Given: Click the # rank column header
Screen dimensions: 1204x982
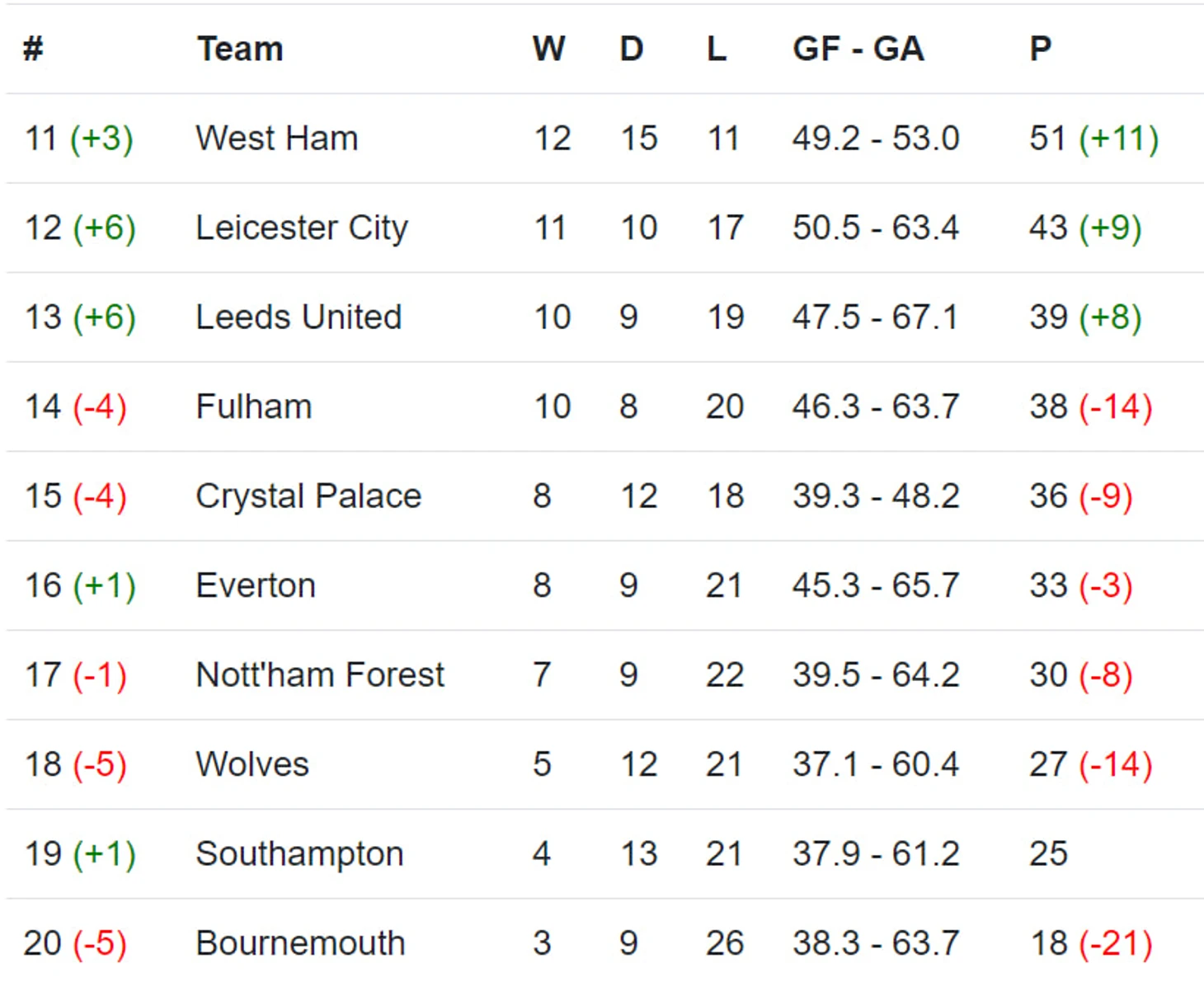Looking at the screenshot, I should [x=33, y=49].
